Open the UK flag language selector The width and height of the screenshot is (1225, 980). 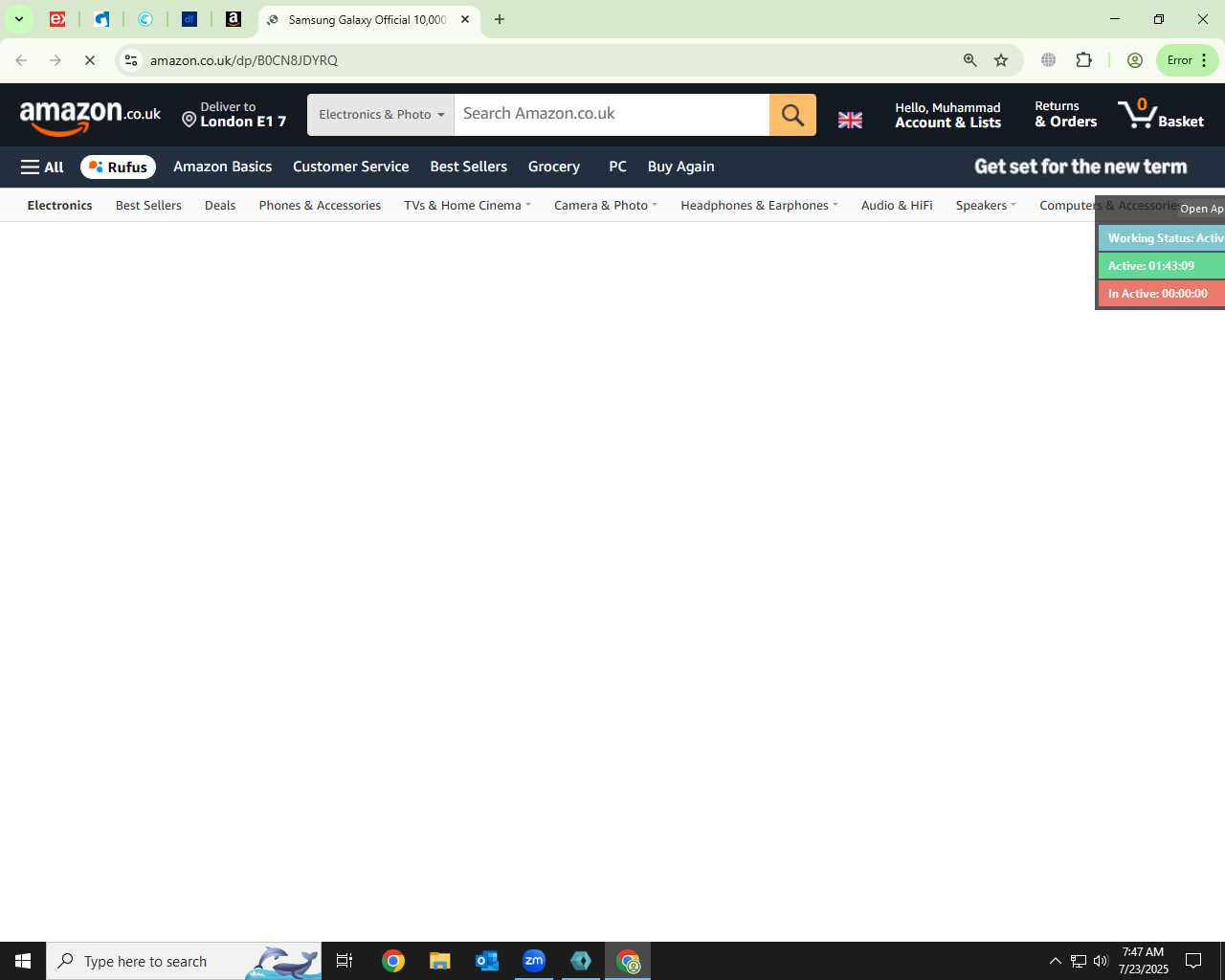850,120
